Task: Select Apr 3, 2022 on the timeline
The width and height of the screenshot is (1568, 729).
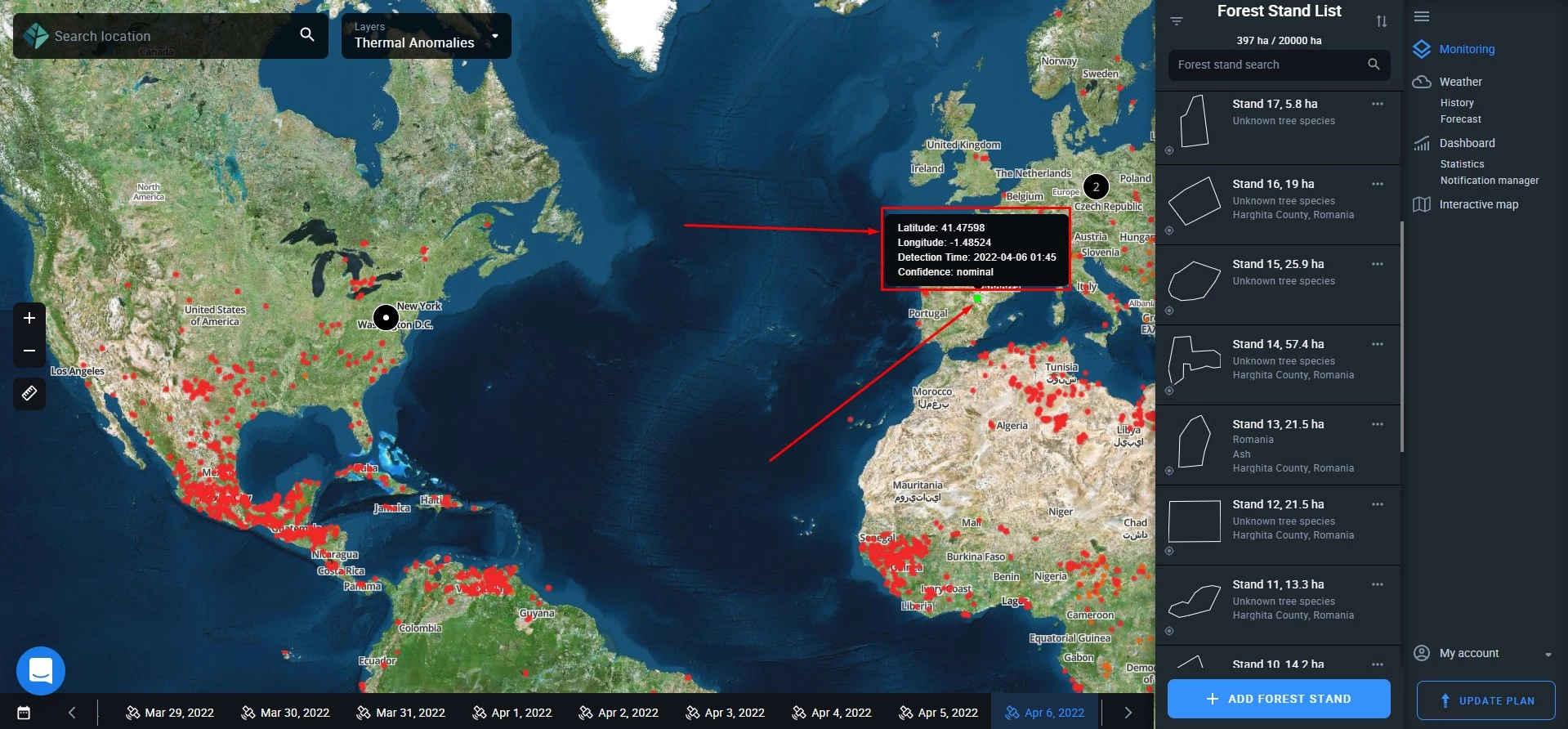Action: point(725,713)
